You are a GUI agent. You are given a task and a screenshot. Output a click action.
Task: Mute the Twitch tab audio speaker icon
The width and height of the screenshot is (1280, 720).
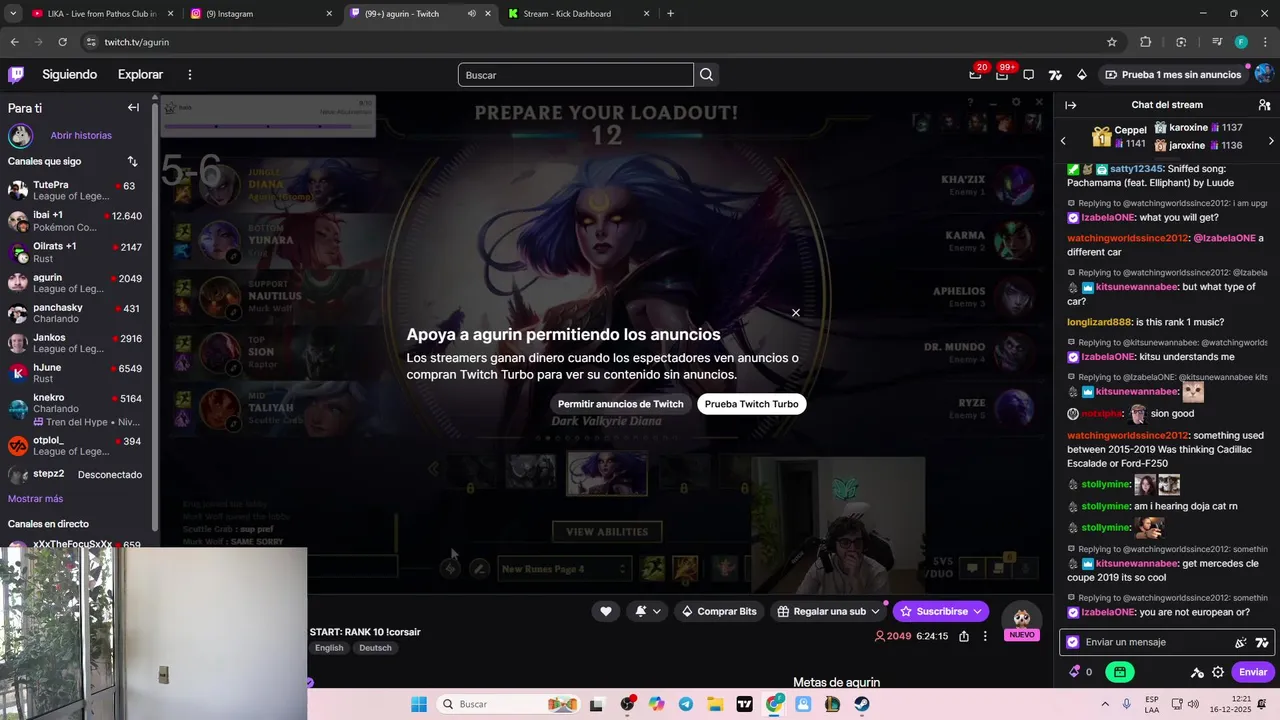pos(471,14)
